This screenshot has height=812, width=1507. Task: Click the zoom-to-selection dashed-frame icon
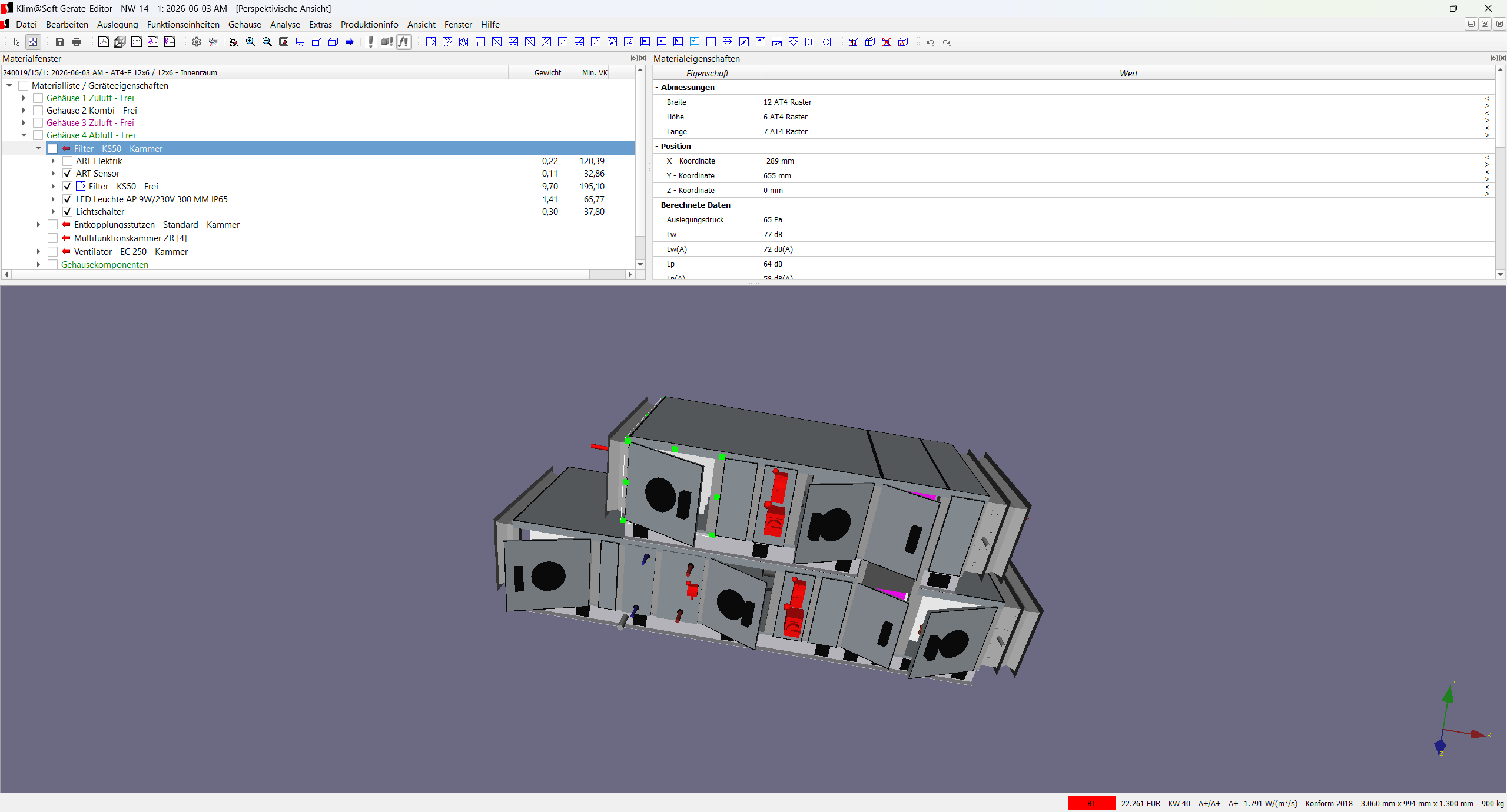click(x=234, y=42)
